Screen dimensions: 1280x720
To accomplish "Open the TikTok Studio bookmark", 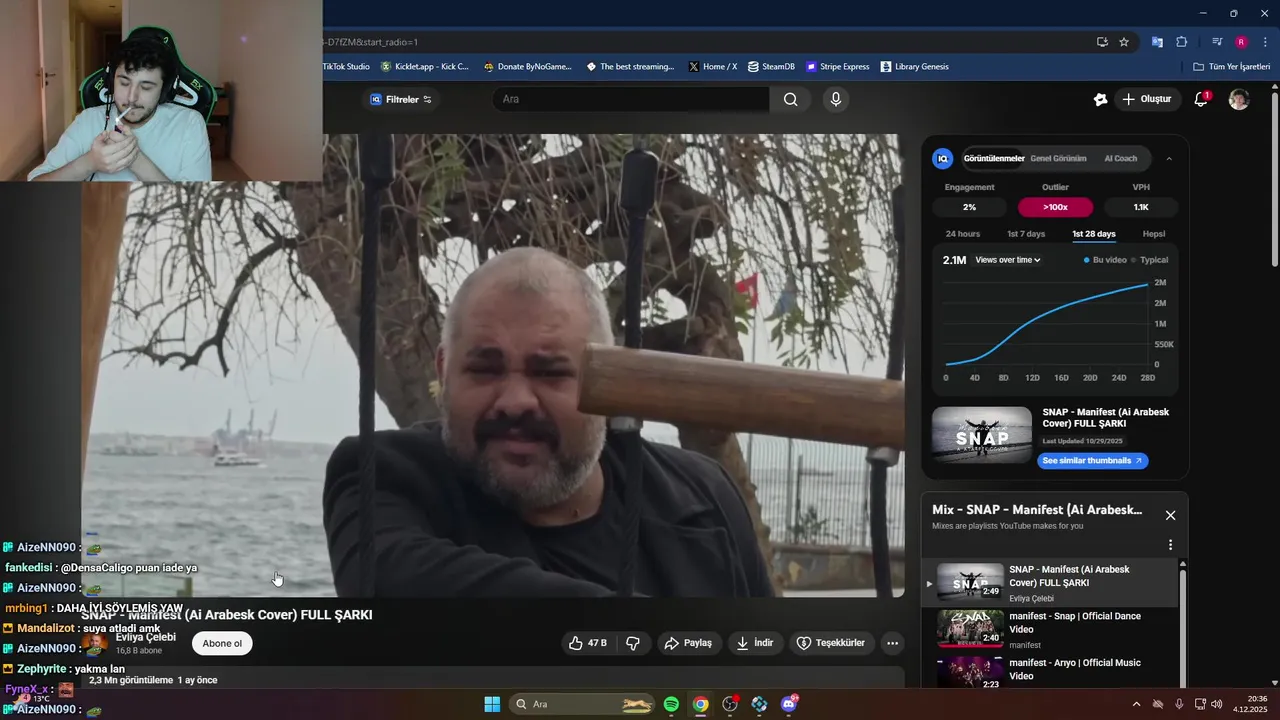I will pos(346,67).
